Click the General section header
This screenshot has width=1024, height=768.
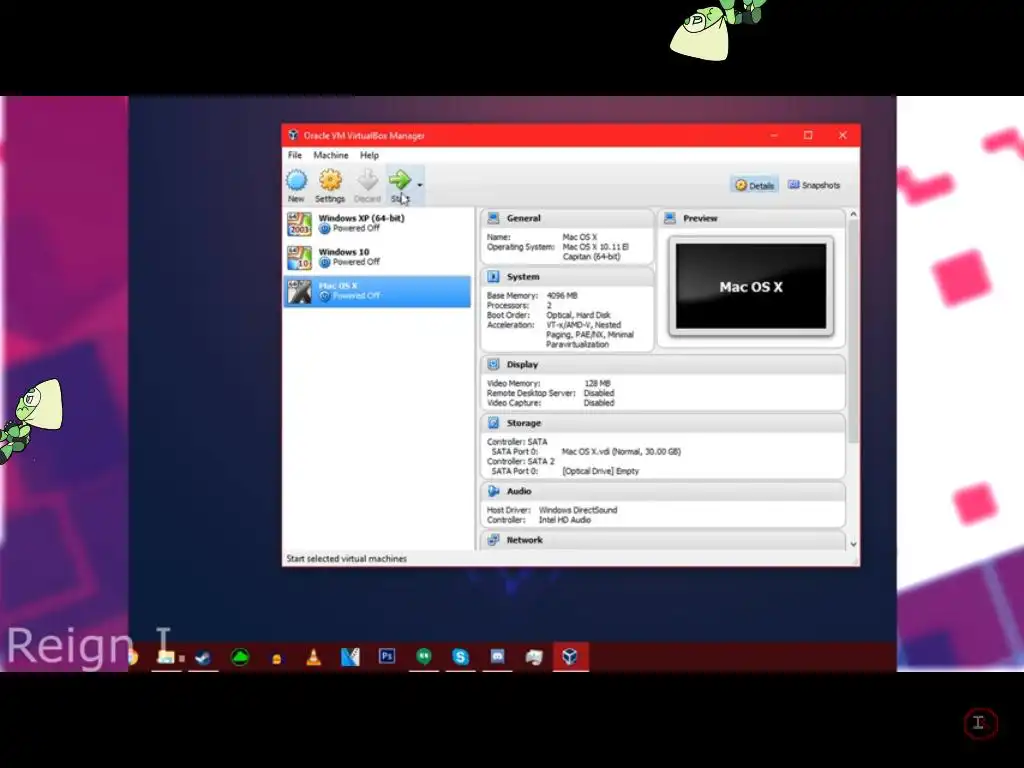tap(567, 219)
